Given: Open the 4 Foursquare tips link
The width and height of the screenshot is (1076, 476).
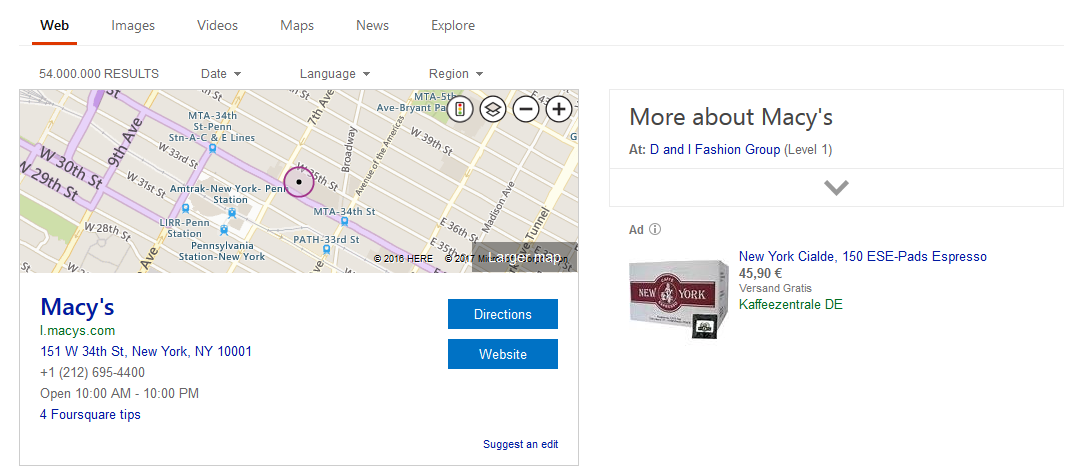Looking at the screenshot, I should tap(90, 415).
